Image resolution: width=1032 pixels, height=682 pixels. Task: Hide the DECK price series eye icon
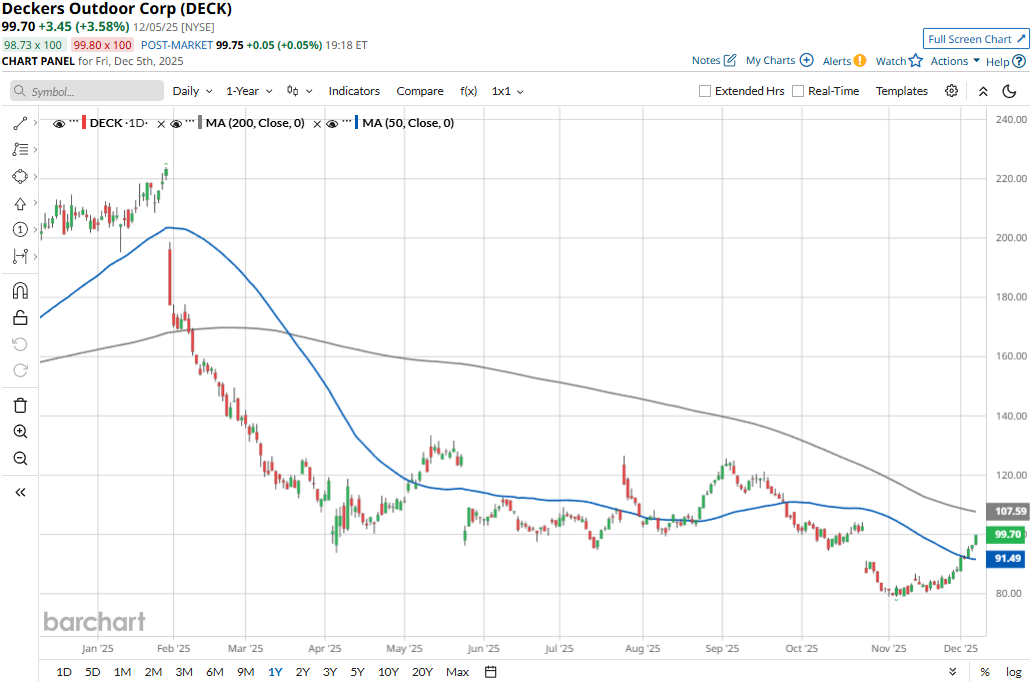click(59, 123)
